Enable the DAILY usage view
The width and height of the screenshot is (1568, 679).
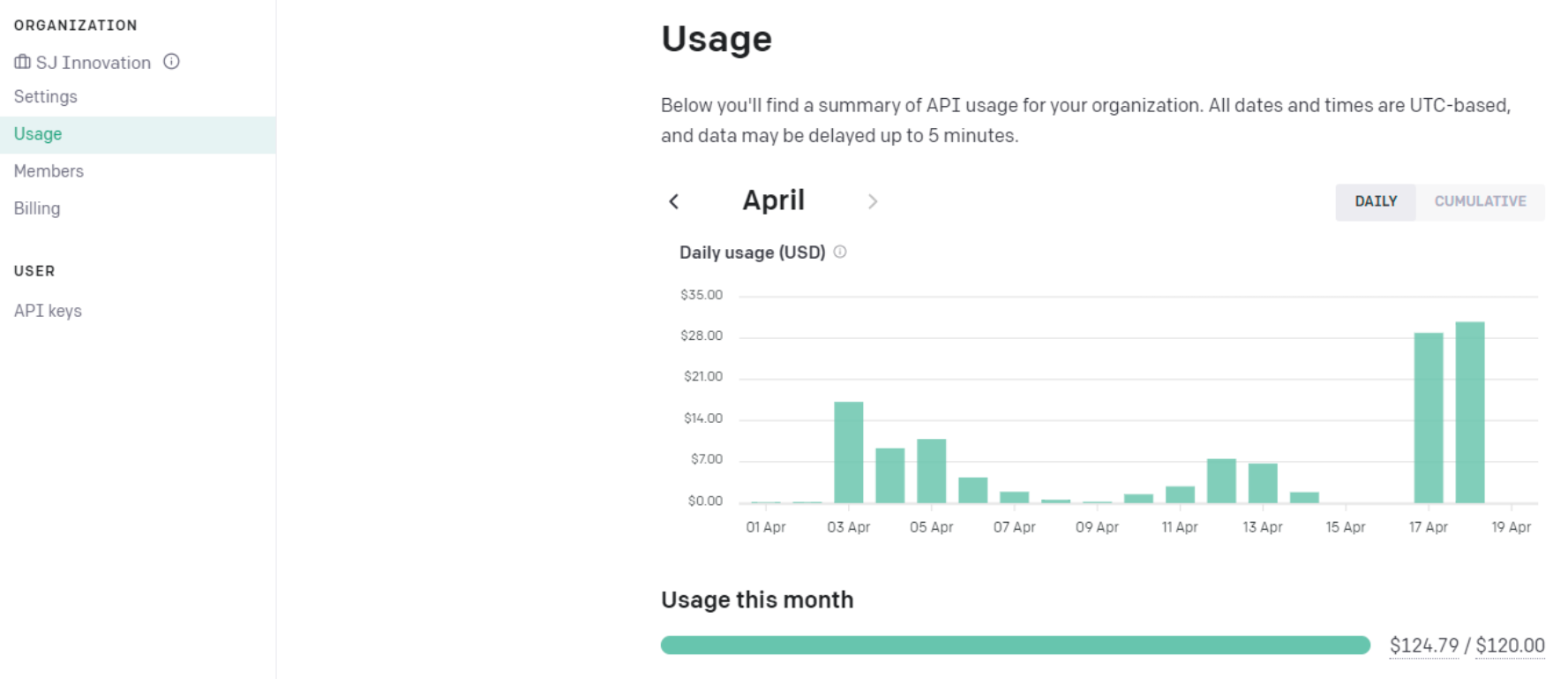pos(1375,201)
